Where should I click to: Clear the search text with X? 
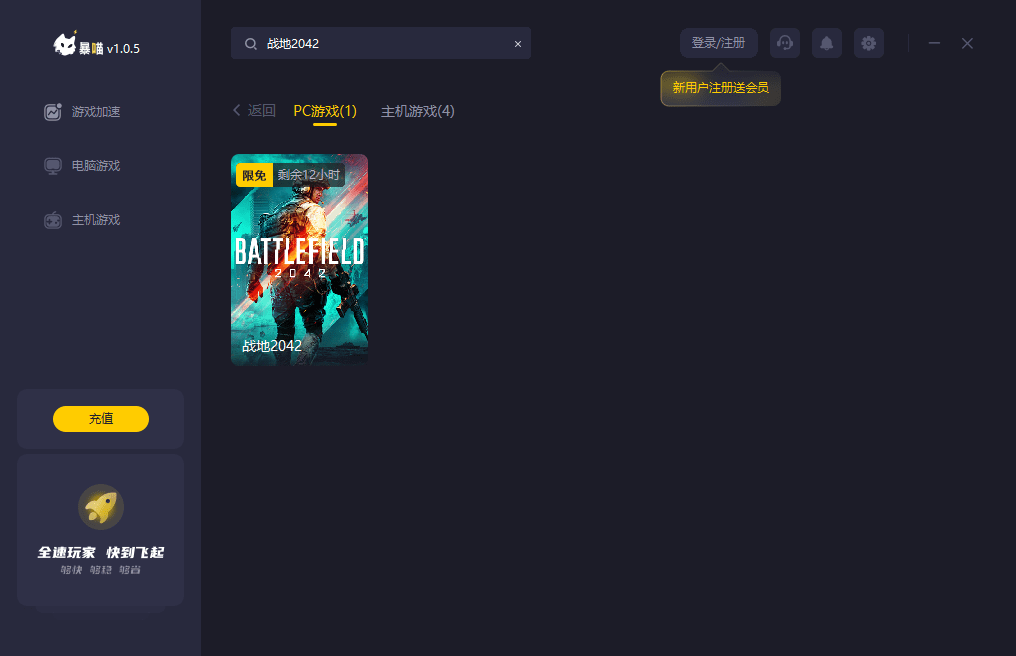pos(518,44)
